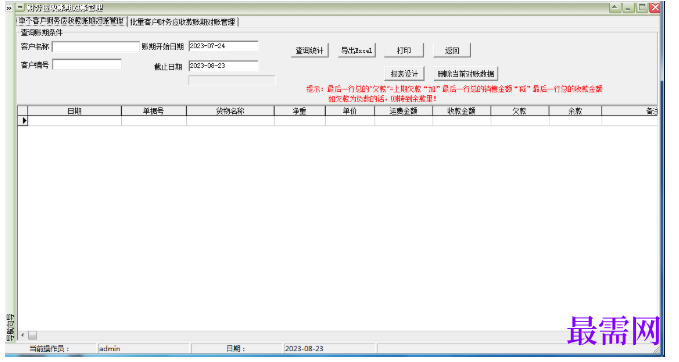
Task: Click the 查询统计 button
Action: click(310, 51)
